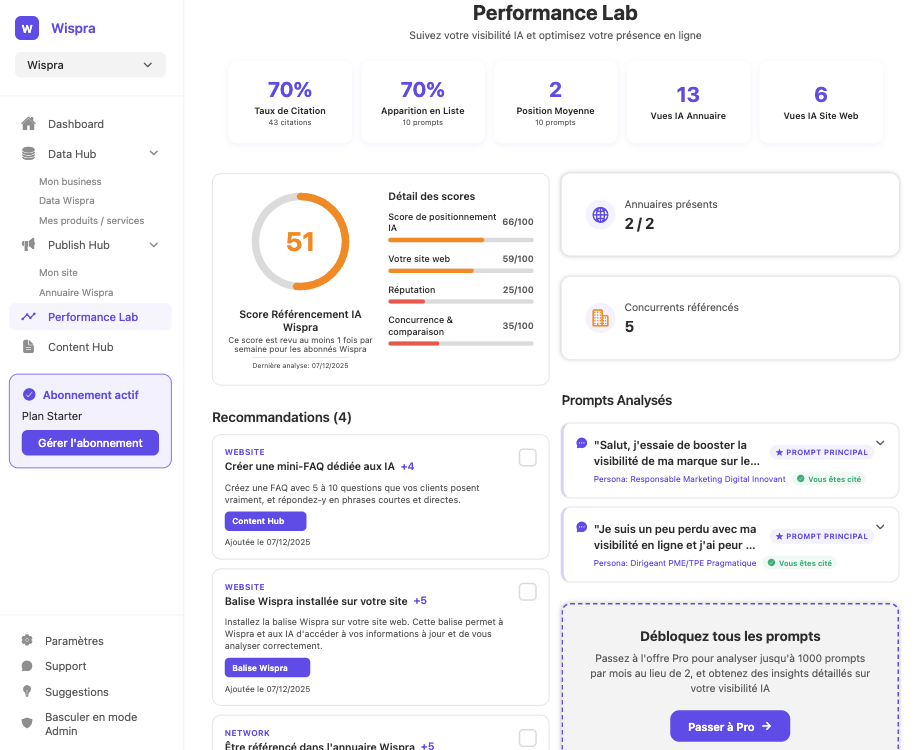Expand the first Prompt Principal card

[x=878, y=442]
